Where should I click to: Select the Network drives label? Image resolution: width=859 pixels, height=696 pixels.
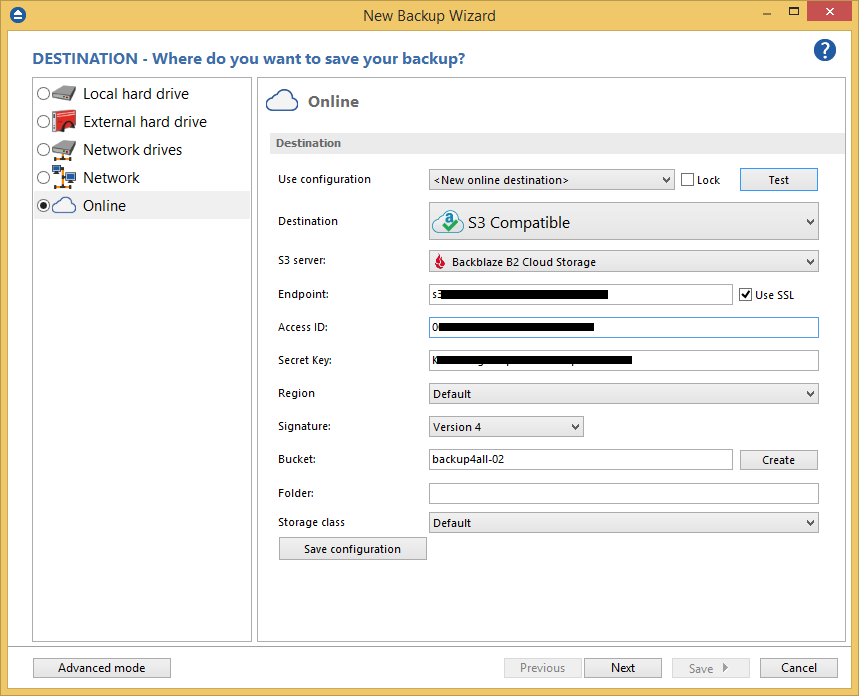coord(133,150)
